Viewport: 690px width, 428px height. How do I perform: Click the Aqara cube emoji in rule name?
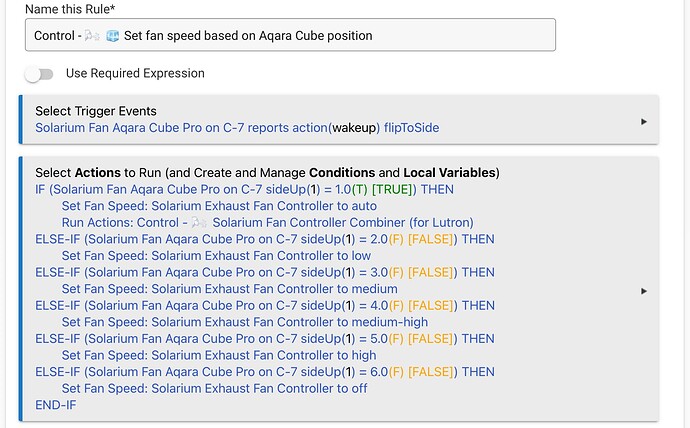click(113, 36)
